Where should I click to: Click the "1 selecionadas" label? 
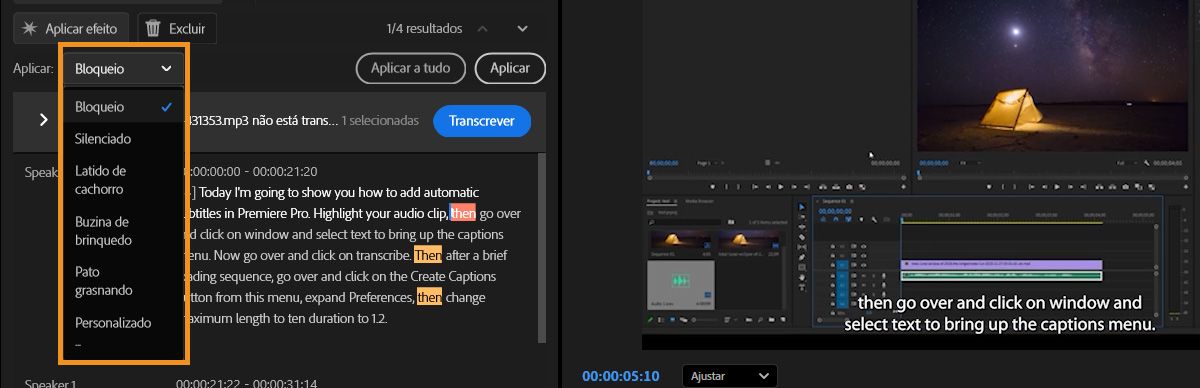point(380,121)
